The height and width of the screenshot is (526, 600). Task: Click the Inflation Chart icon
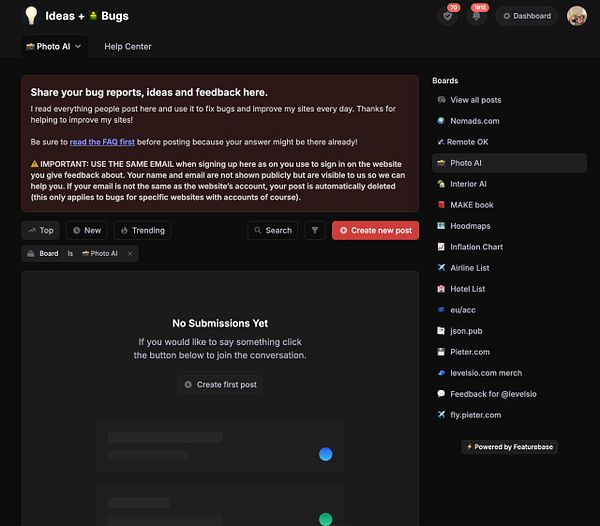441,247
